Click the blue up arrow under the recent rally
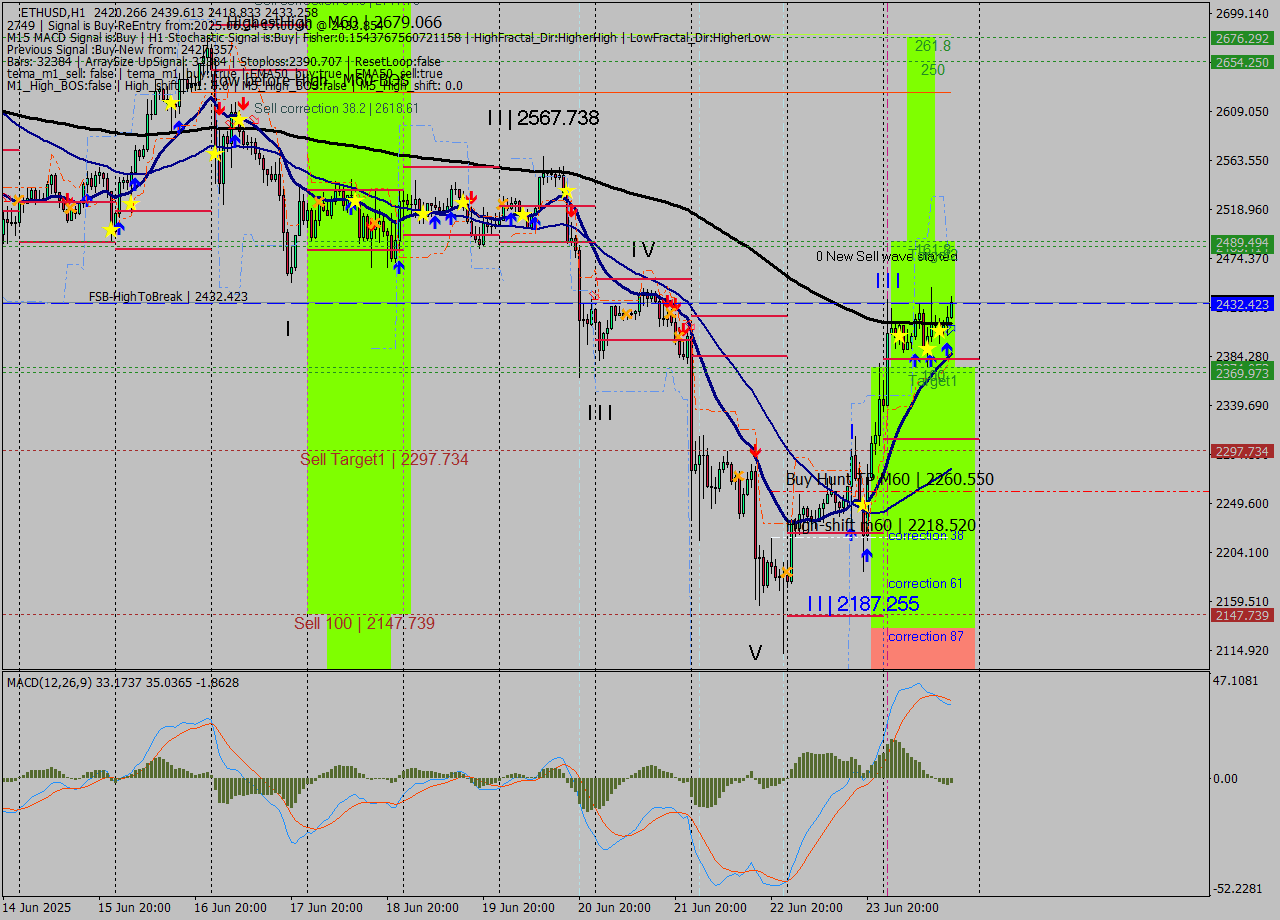Image resolution: width=1280 pixels, height=920 pixels. coord(946,349)
